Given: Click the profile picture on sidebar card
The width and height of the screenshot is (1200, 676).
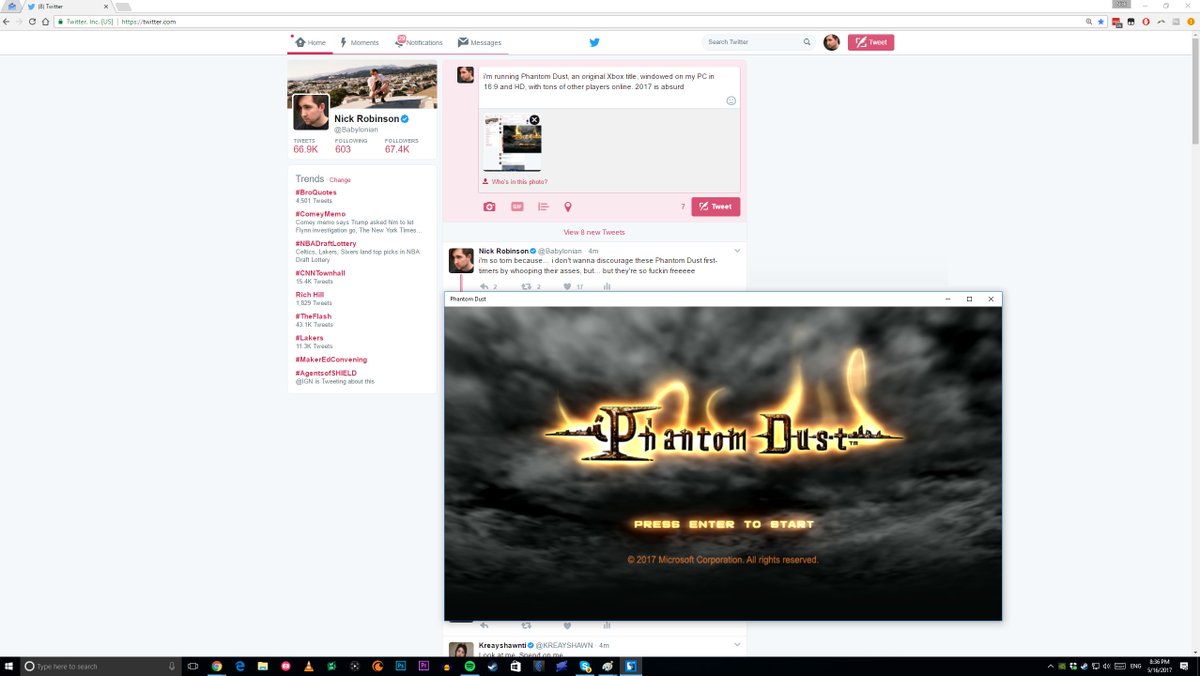Looking at the screenshot, I should pos(311,112).
